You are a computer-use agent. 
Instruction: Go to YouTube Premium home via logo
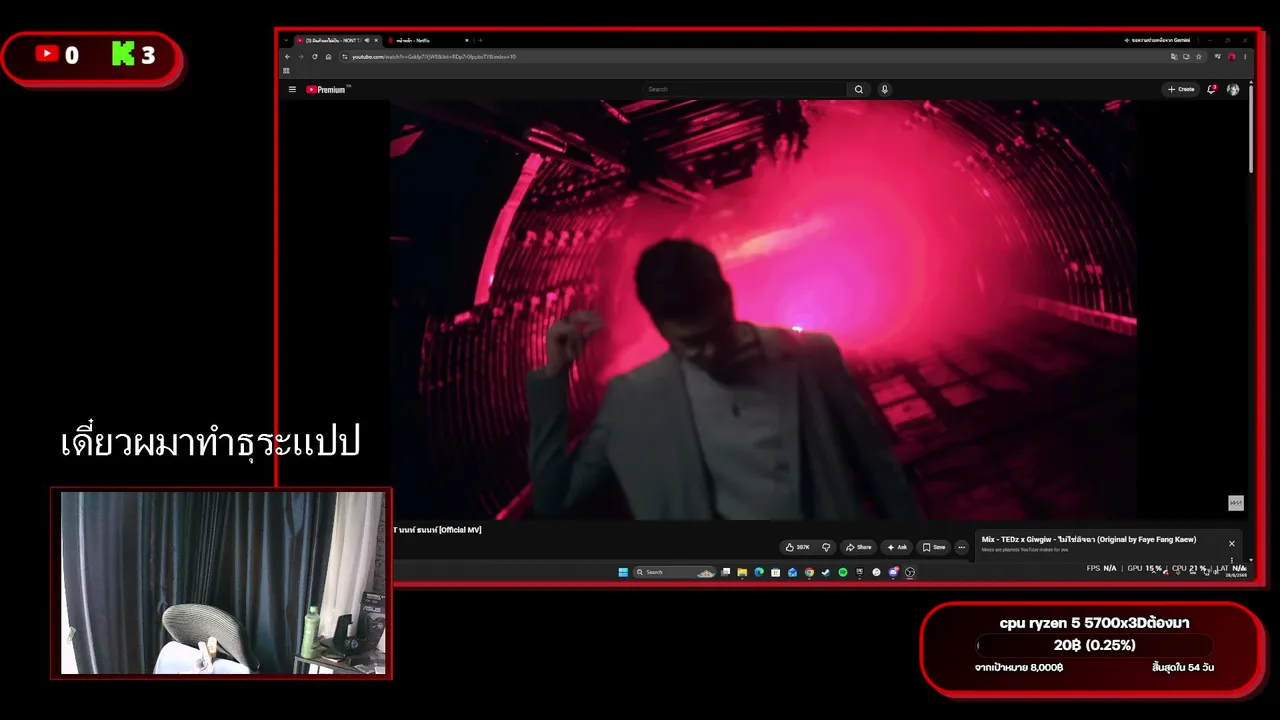[x=326, y=89]
